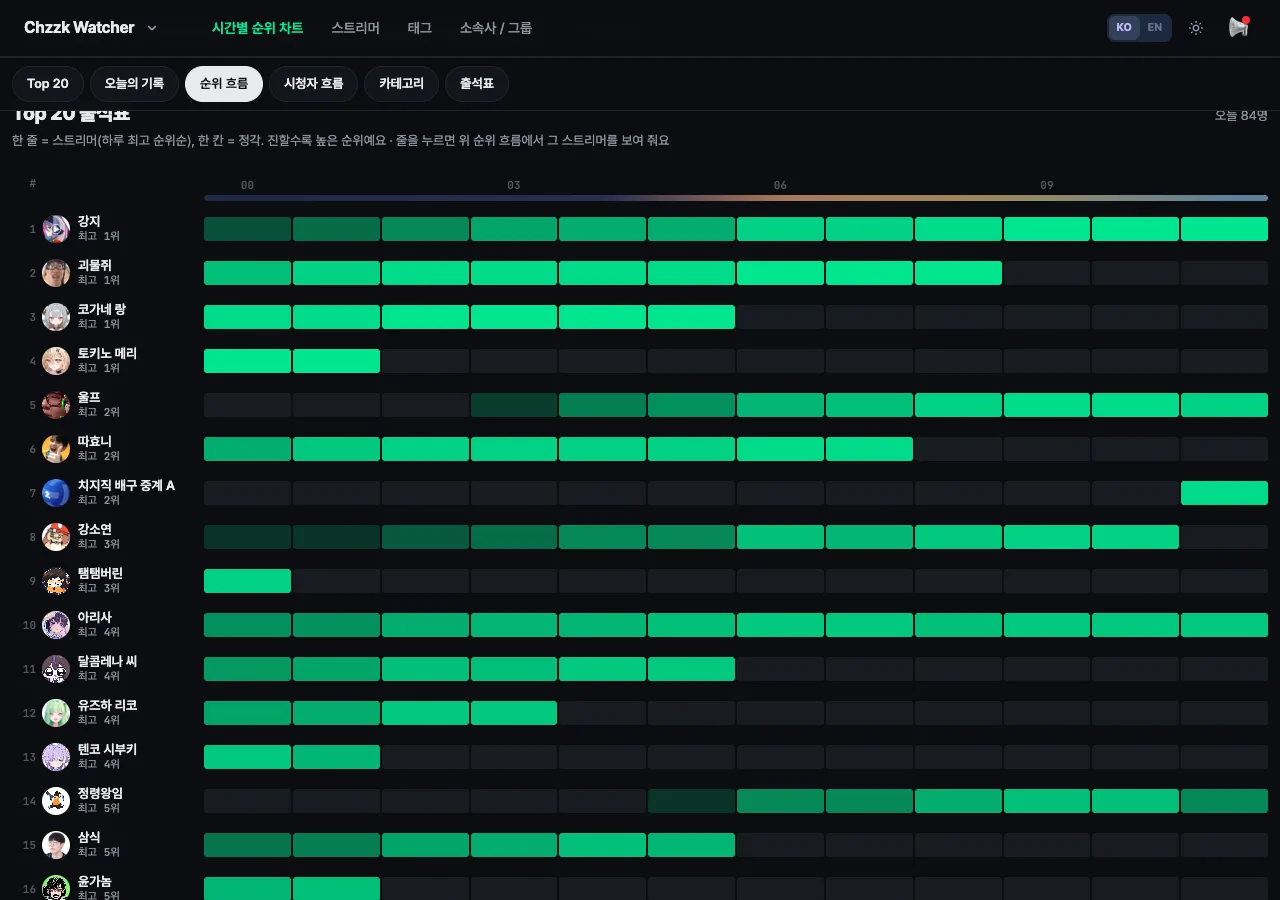The image size is (1280, 900).
Task: Click the 강지 streamer avatar
Action: click(56, 229)
